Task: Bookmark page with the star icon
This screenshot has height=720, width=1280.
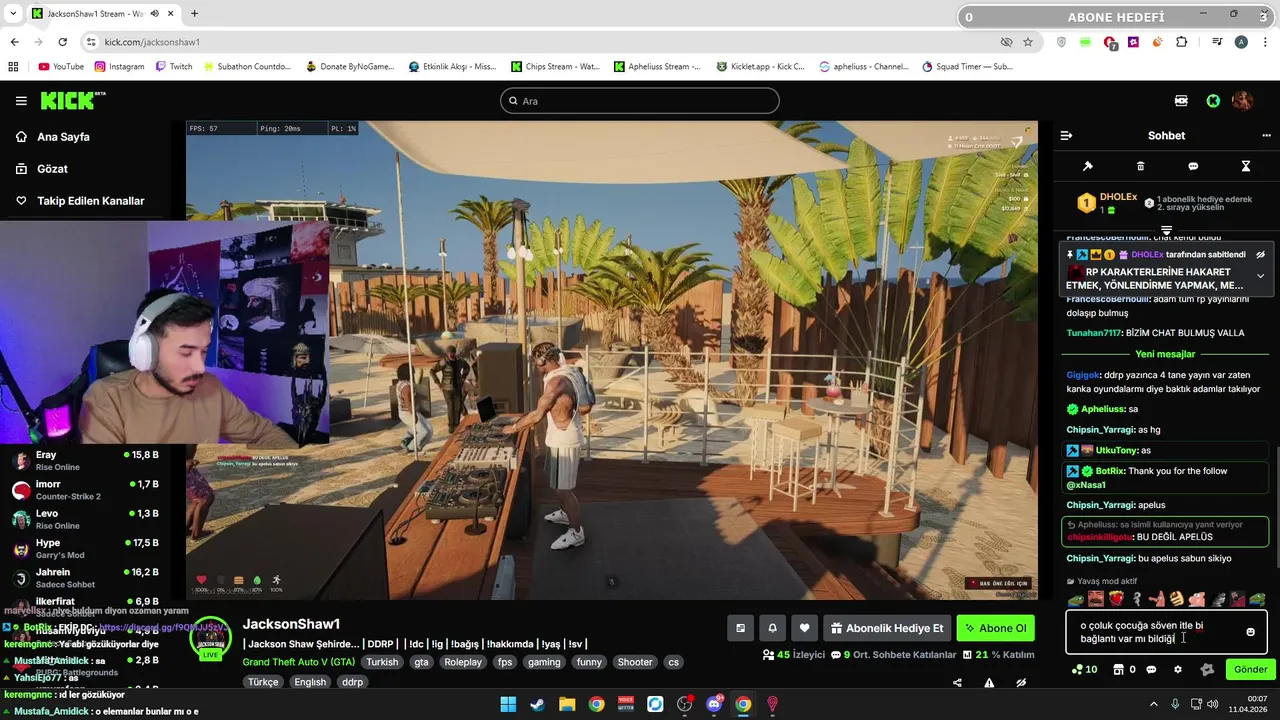Action: [x=1028, y=42]
